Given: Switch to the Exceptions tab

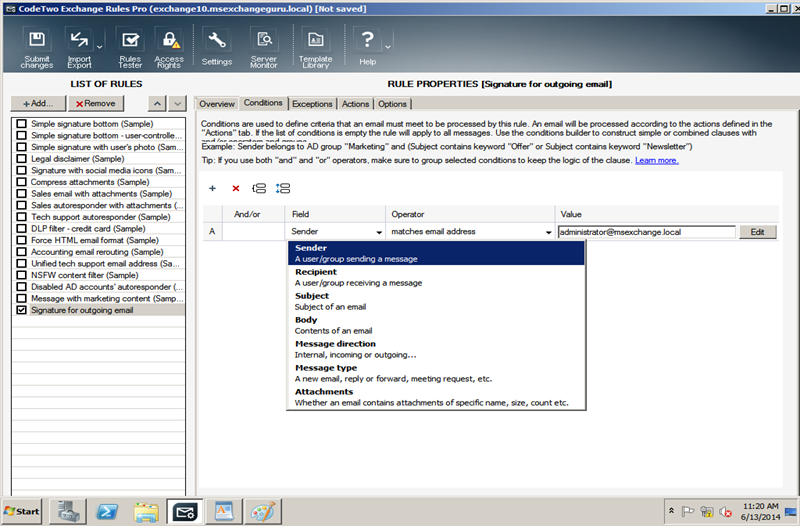Looking at the screenshot, I should [x=312, y=104].
